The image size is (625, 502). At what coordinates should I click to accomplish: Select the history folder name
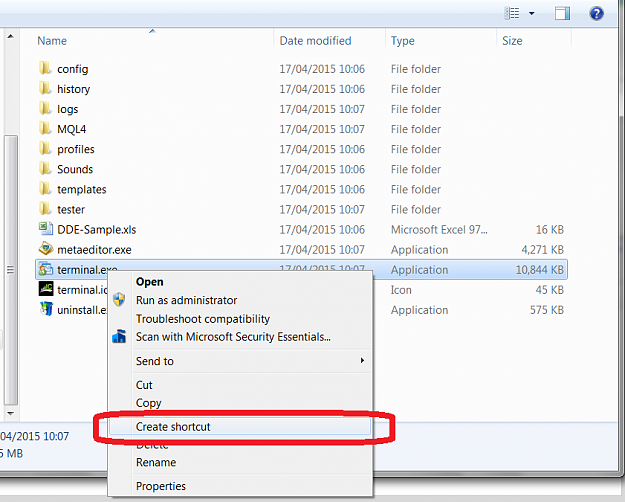(73, 89)
